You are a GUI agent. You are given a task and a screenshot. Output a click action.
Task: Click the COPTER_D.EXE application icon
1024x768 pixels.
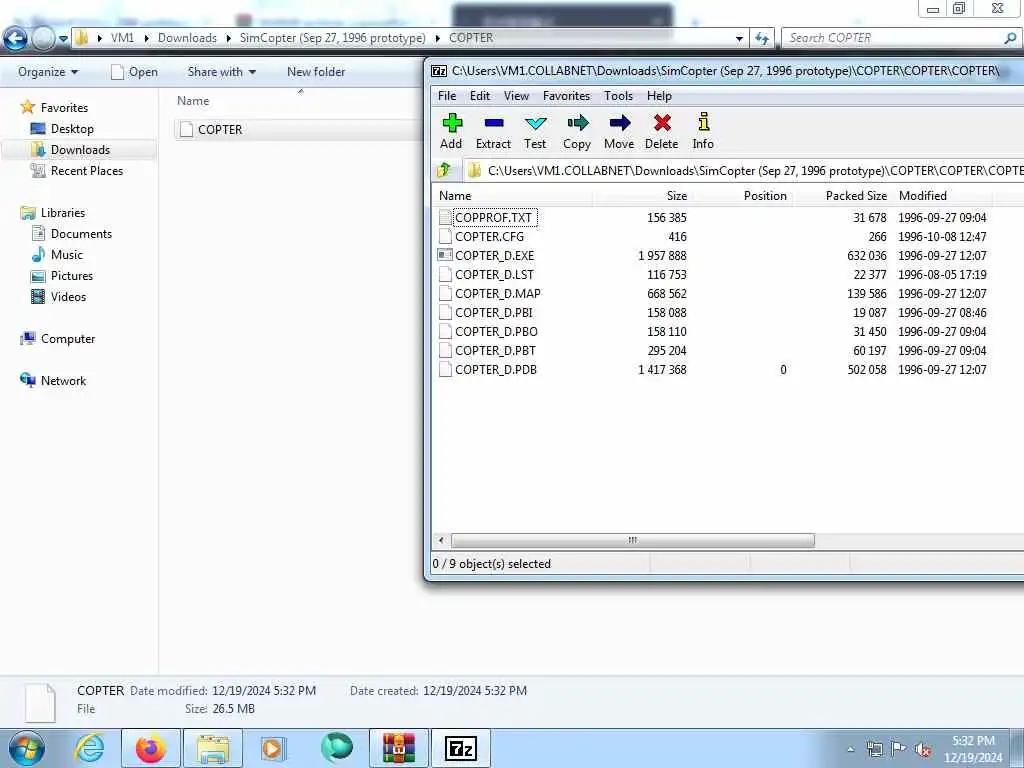[445, 255]
